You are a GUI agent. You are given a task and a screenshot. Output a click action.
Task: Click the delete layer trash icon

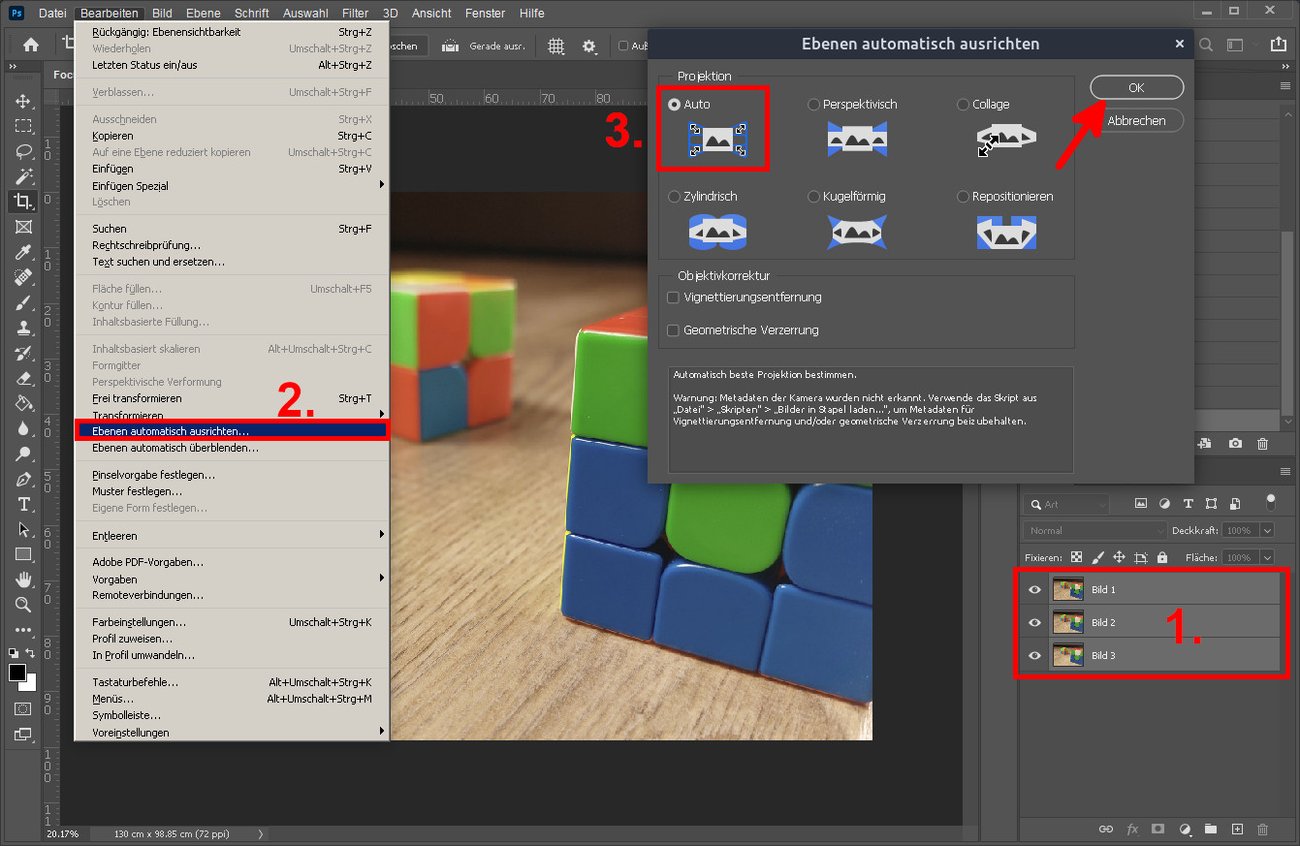pyautogui.click(x=1261, y=829)
